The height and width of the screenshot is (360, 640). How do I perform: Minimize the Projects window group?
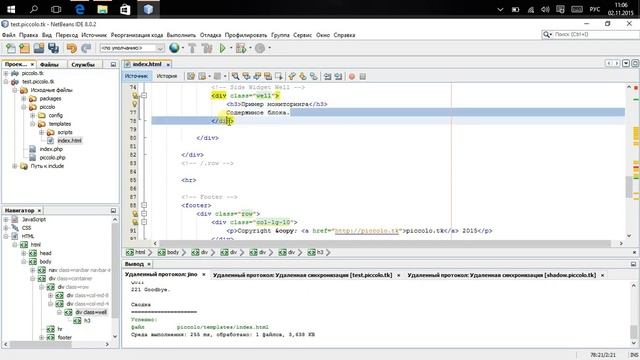[x=113, y=64]
